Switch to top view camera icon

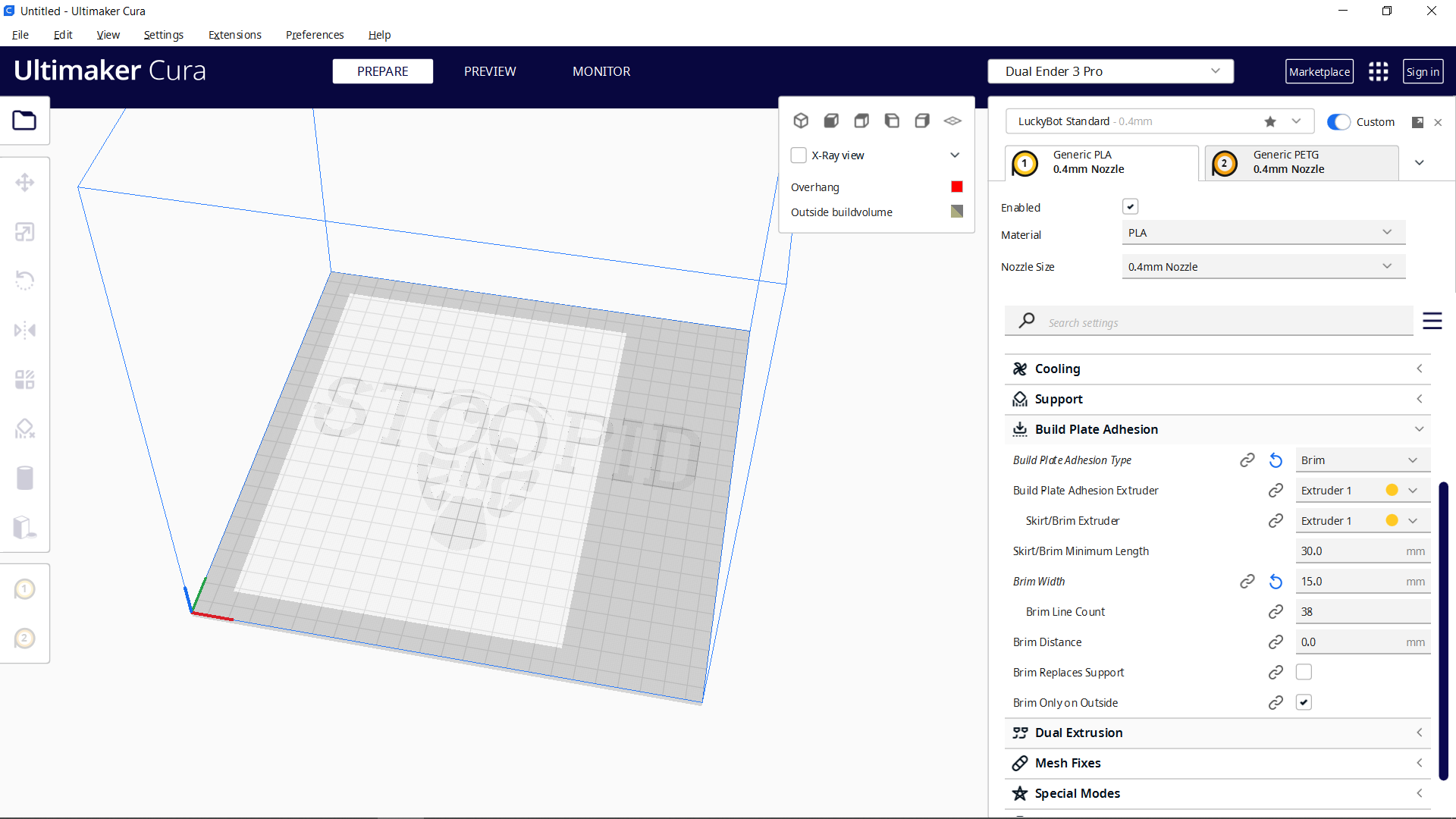pyautogui.click(x=861, y=121)
